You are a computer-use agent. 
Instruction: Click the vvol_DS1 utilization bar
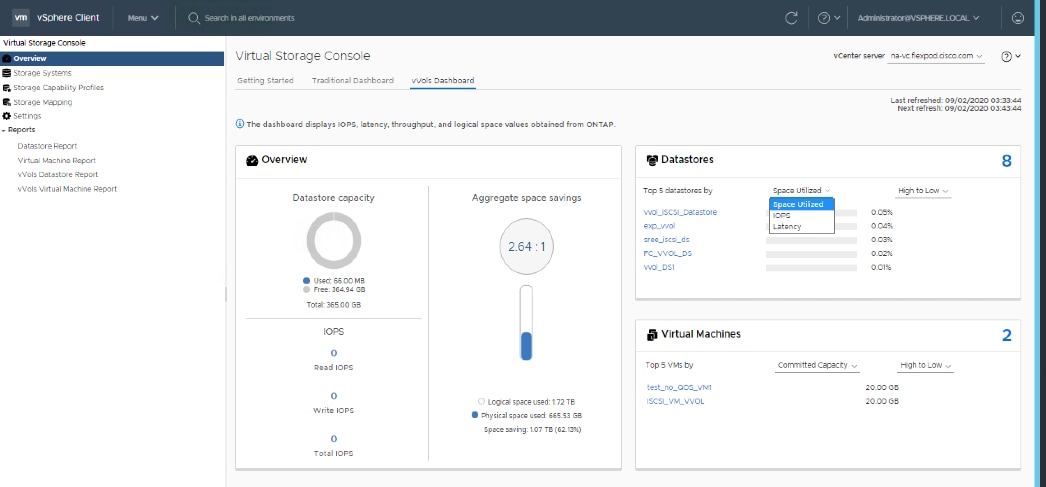811,268
